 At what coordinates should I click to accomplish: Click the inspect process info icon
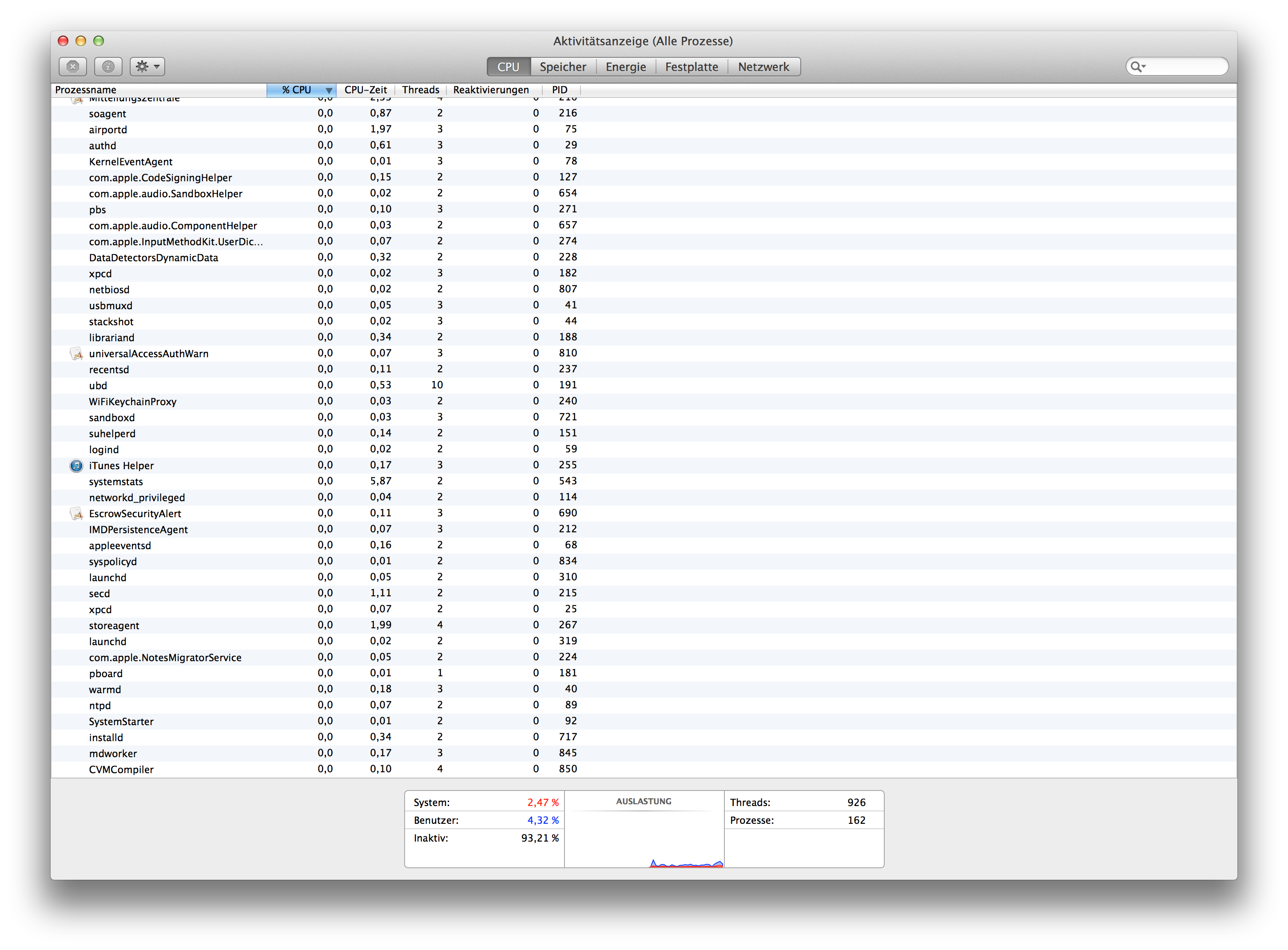tap(108, 67)
